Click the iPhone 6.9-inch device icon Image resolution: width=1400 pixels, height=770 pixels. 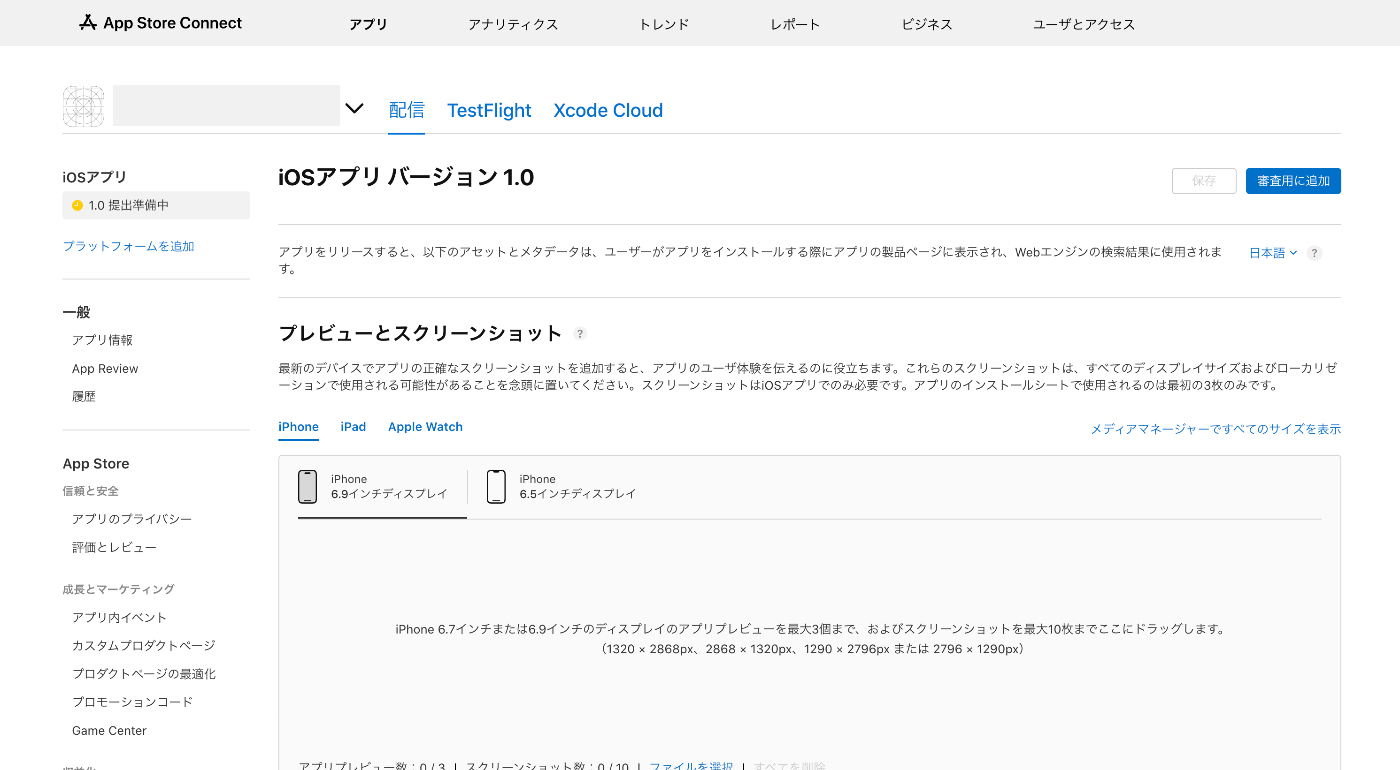[x=308, y=487]
